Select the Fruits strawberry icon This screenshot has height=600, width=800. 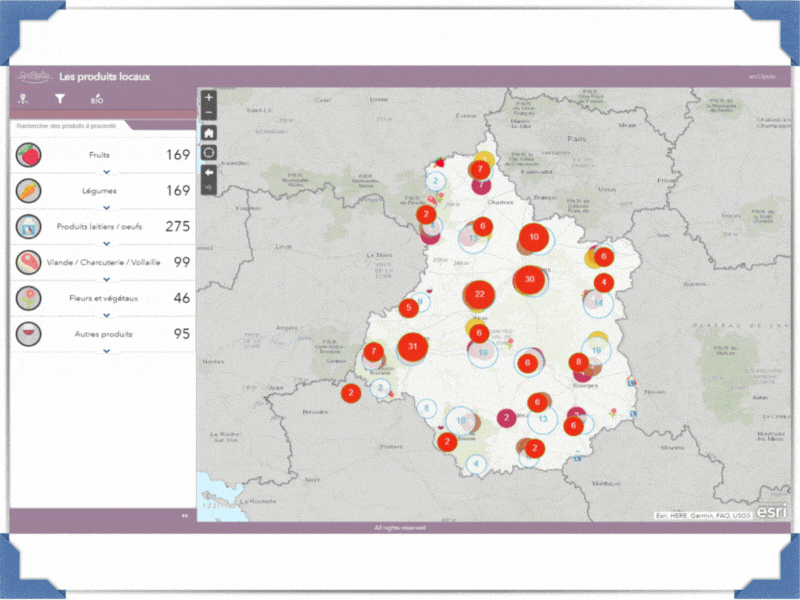click(x=29, y=155)
